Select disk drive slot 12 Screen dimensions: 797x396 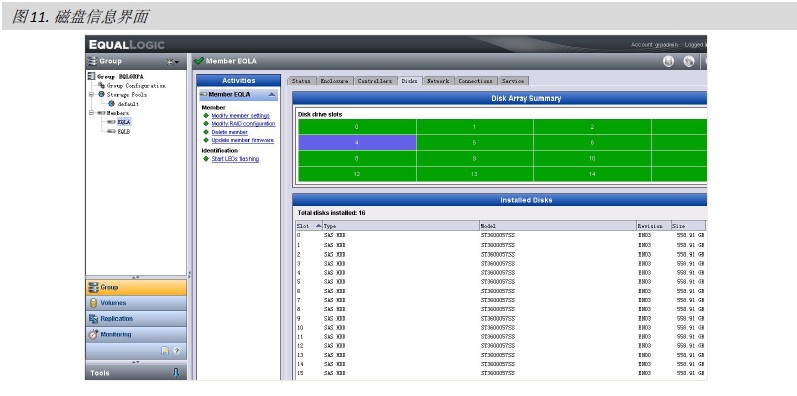pyautogui.click(x=357, y=174)
